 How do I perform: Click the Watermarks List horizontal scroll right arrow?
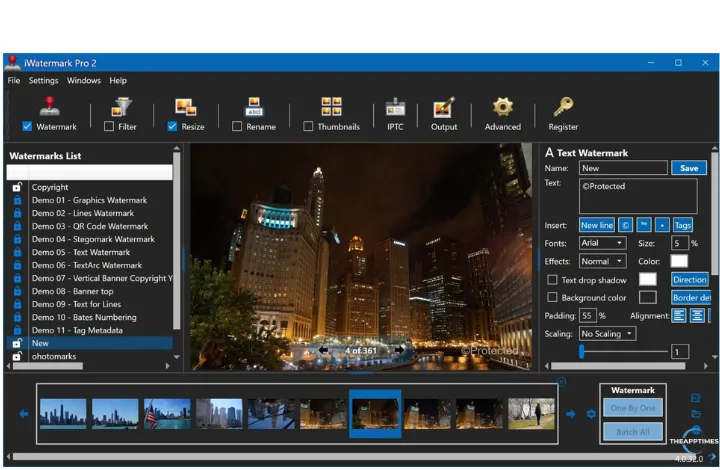tap(168, 366)
